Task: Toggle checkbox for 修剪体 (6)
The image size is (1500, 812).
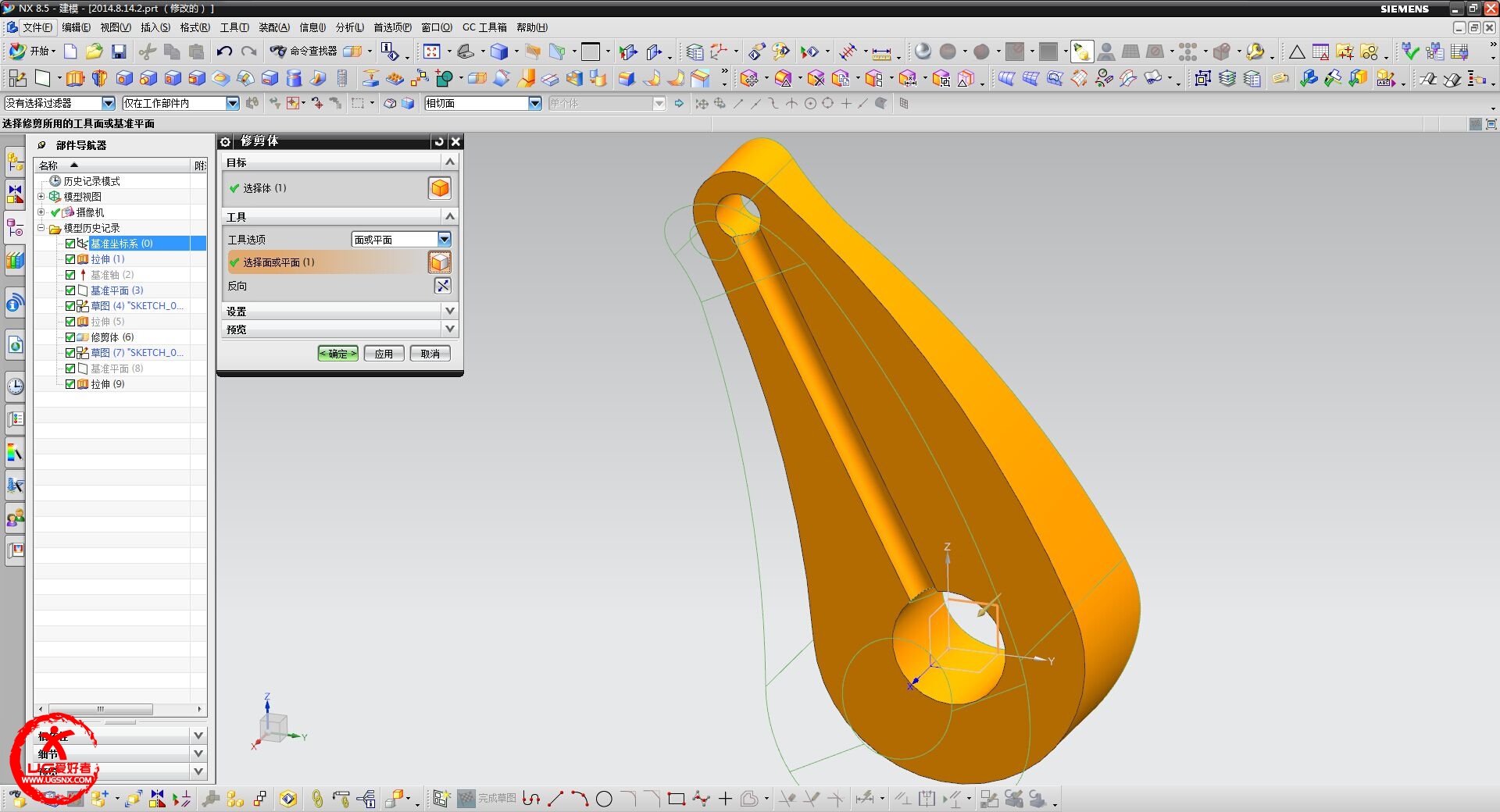Action: point(70,337)
